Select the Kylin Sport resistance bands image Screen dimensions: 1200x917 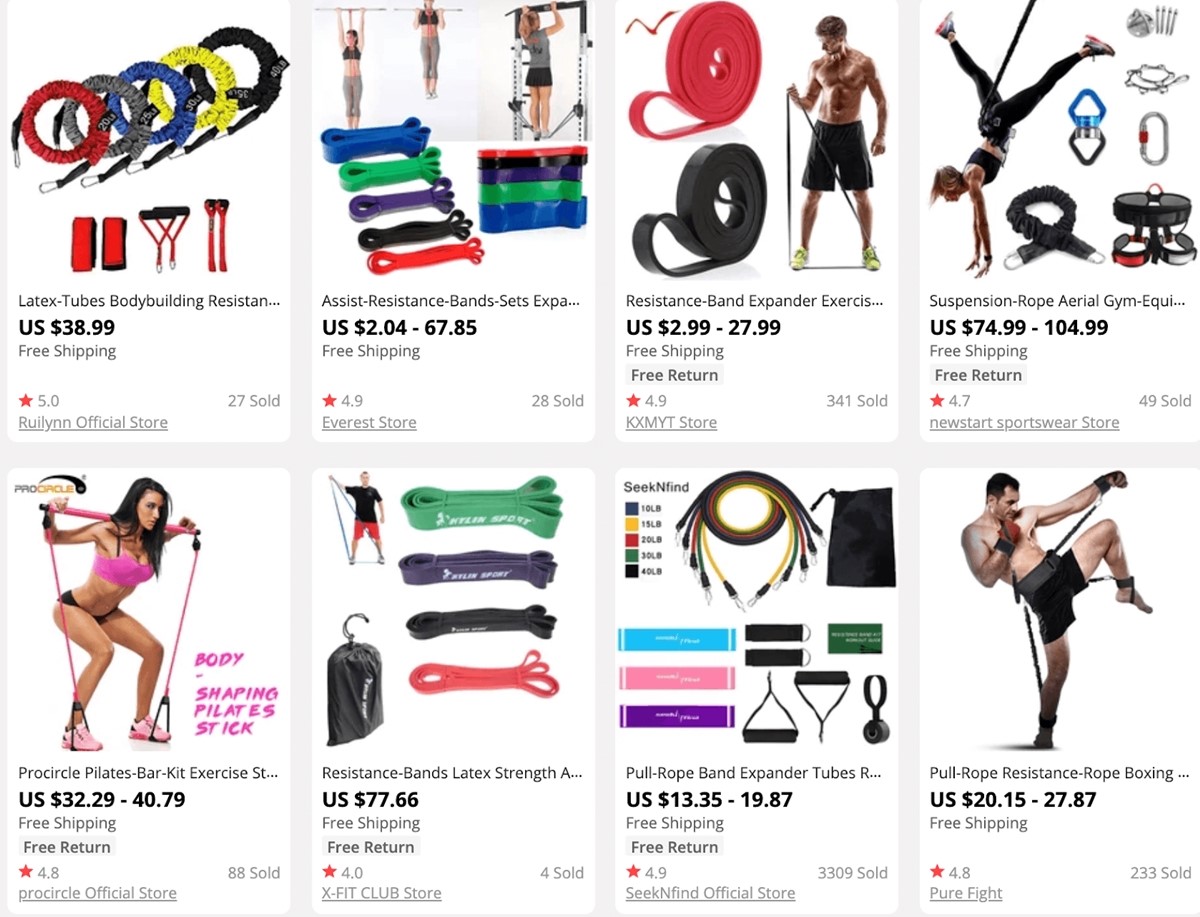(452, 611)
